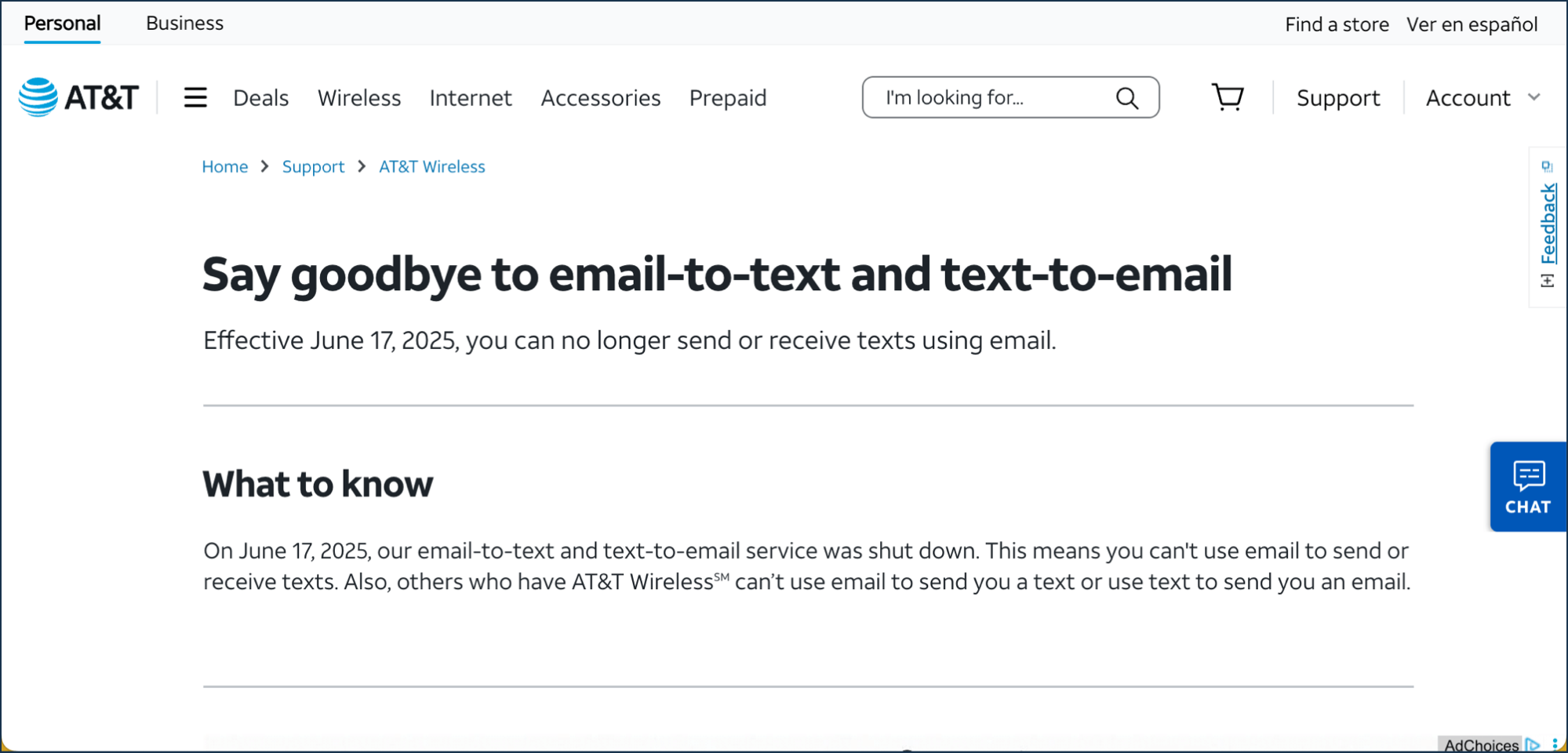The width and height of the screenshot is (1568, 753).
Task: Open the hamburger navigation menu
Action: (195, 97)
